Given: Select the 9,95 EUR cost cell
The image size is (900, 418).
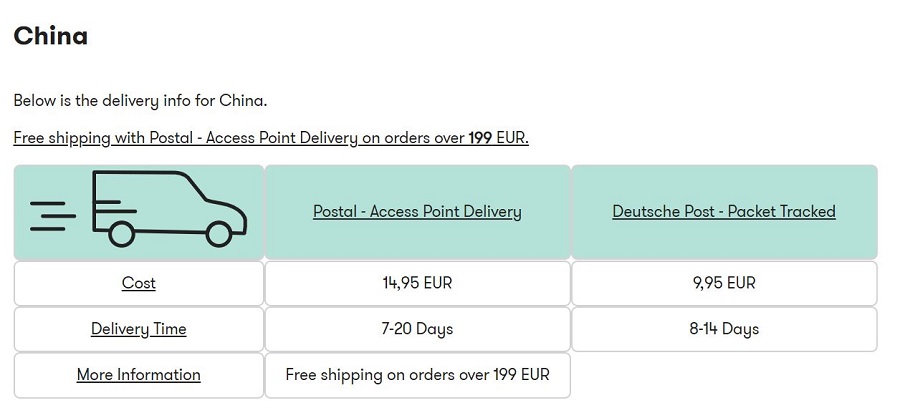Looking at the screenshot, I should click(x=724, y=283).
